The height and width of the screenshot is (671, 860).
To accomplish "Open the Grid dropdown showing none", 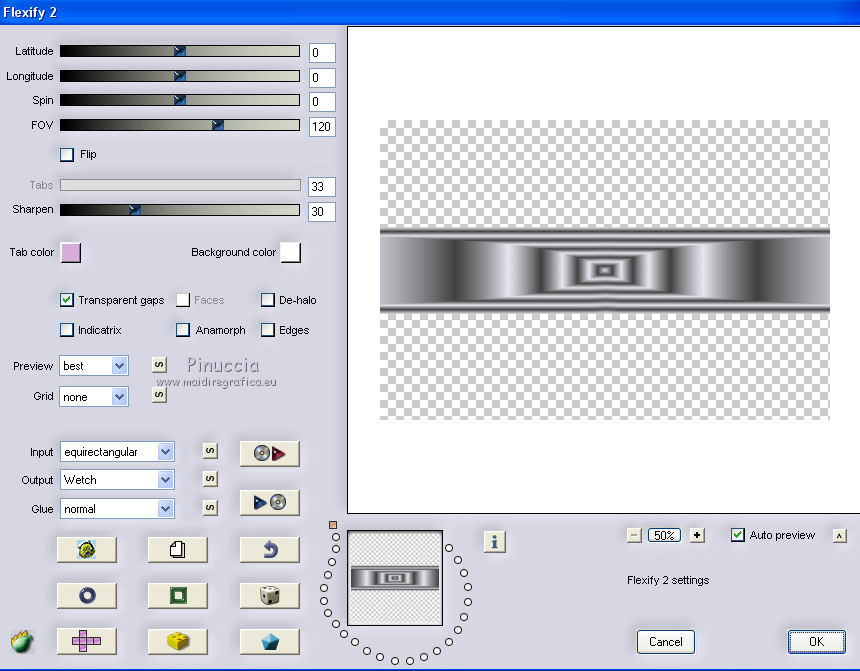I will click(94, 397).
